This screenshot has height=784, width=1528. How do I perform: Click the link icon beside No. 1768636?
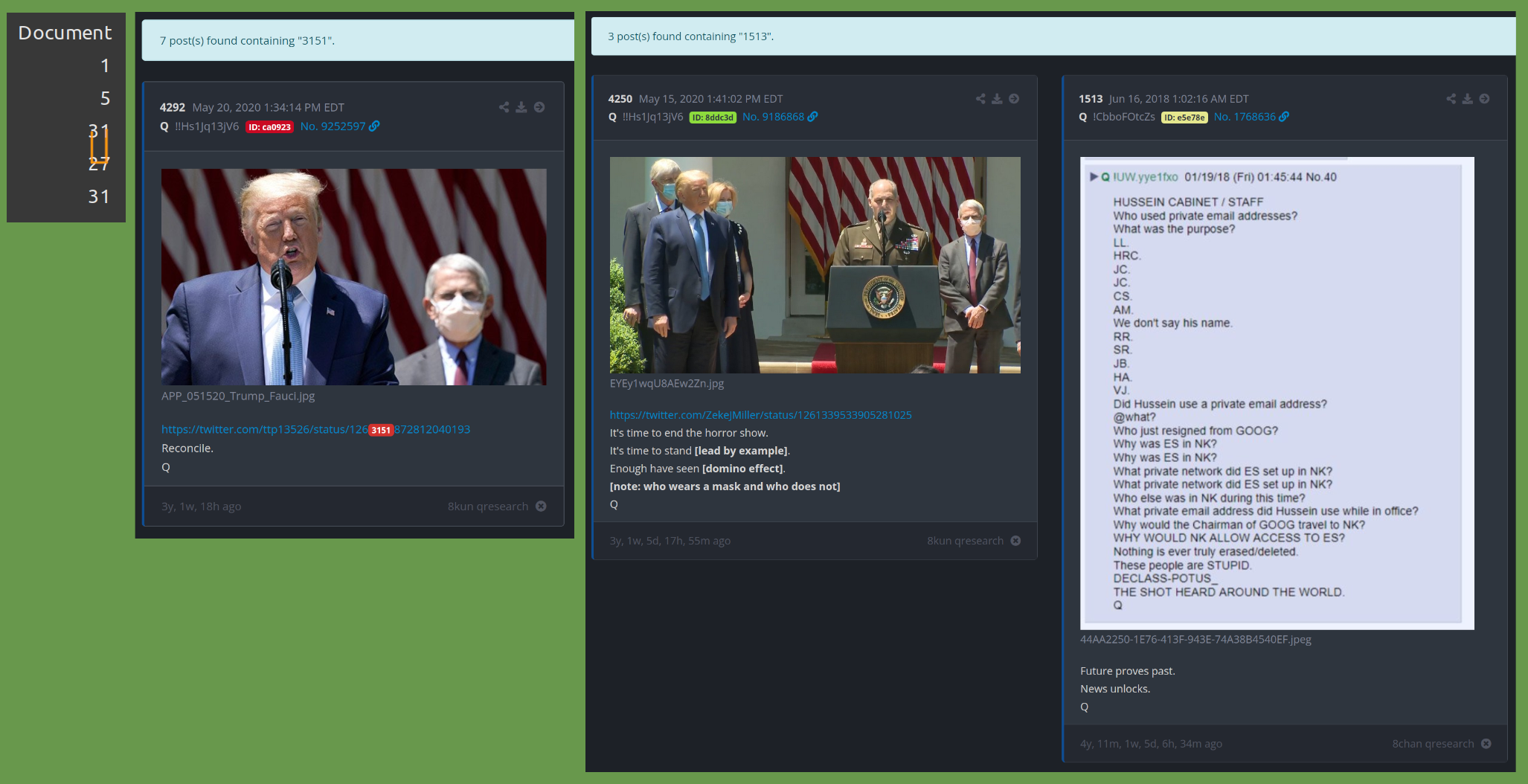tap(1284, 117)
